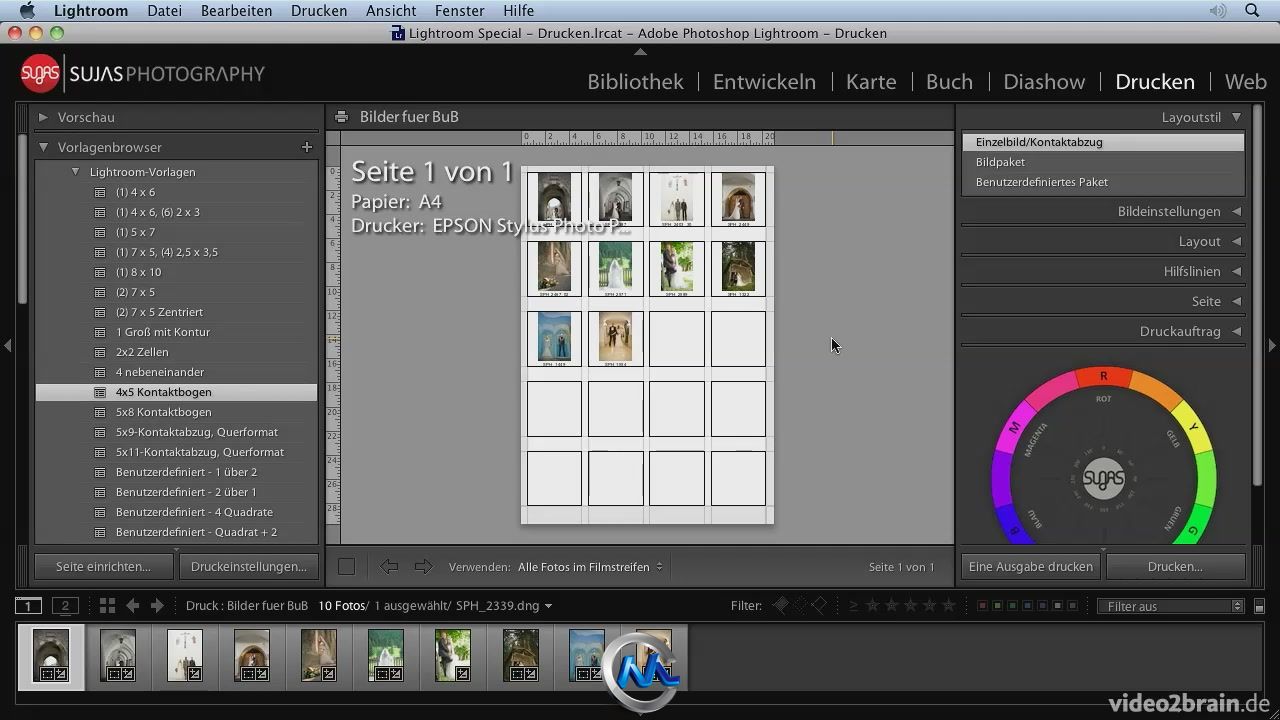Expand the Hilfslinien panel
Image resolution: width=1280 pixels, height=720 pixels.
coord(1237,271)
